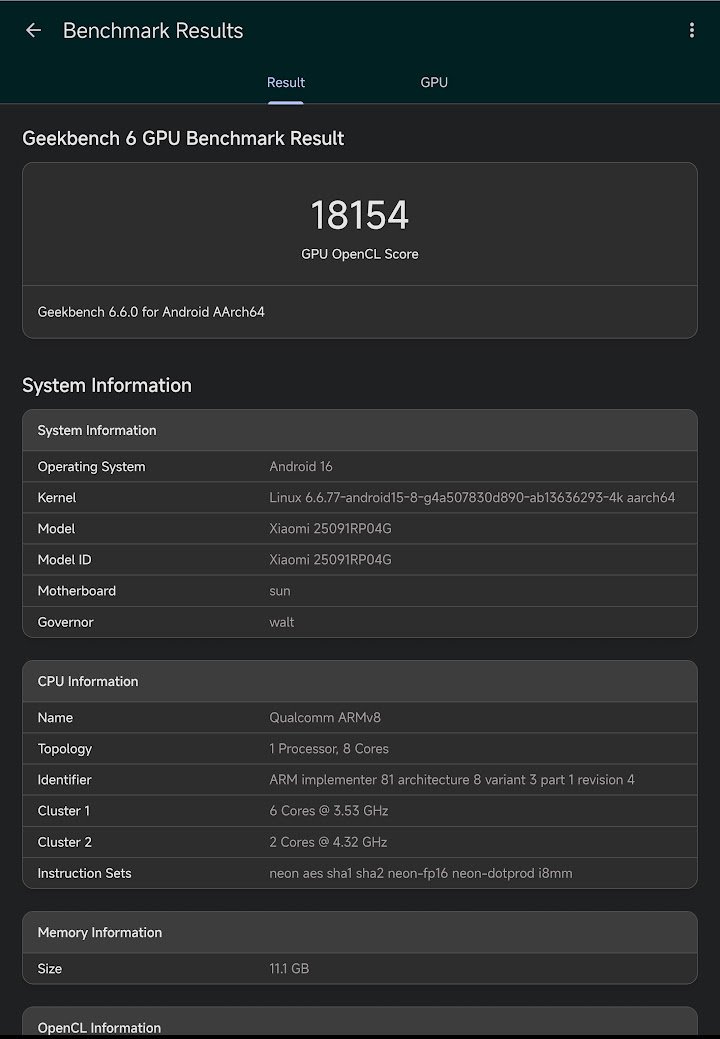720x1039 pixels.
Task: Switch to the GPU tab
Action: click(x=434, y=83)
